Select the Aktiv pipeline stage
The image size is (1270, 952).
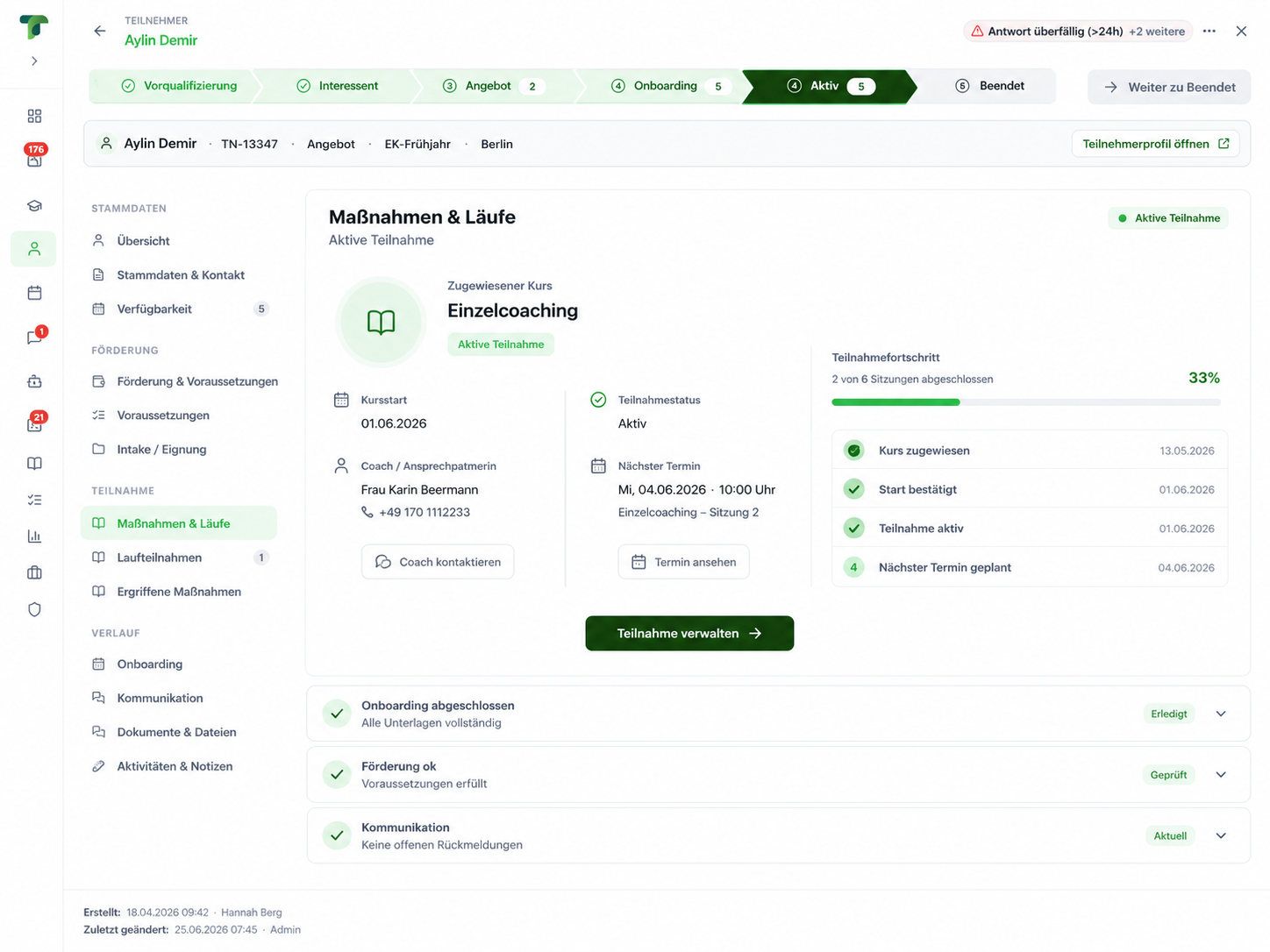point(829,86)
